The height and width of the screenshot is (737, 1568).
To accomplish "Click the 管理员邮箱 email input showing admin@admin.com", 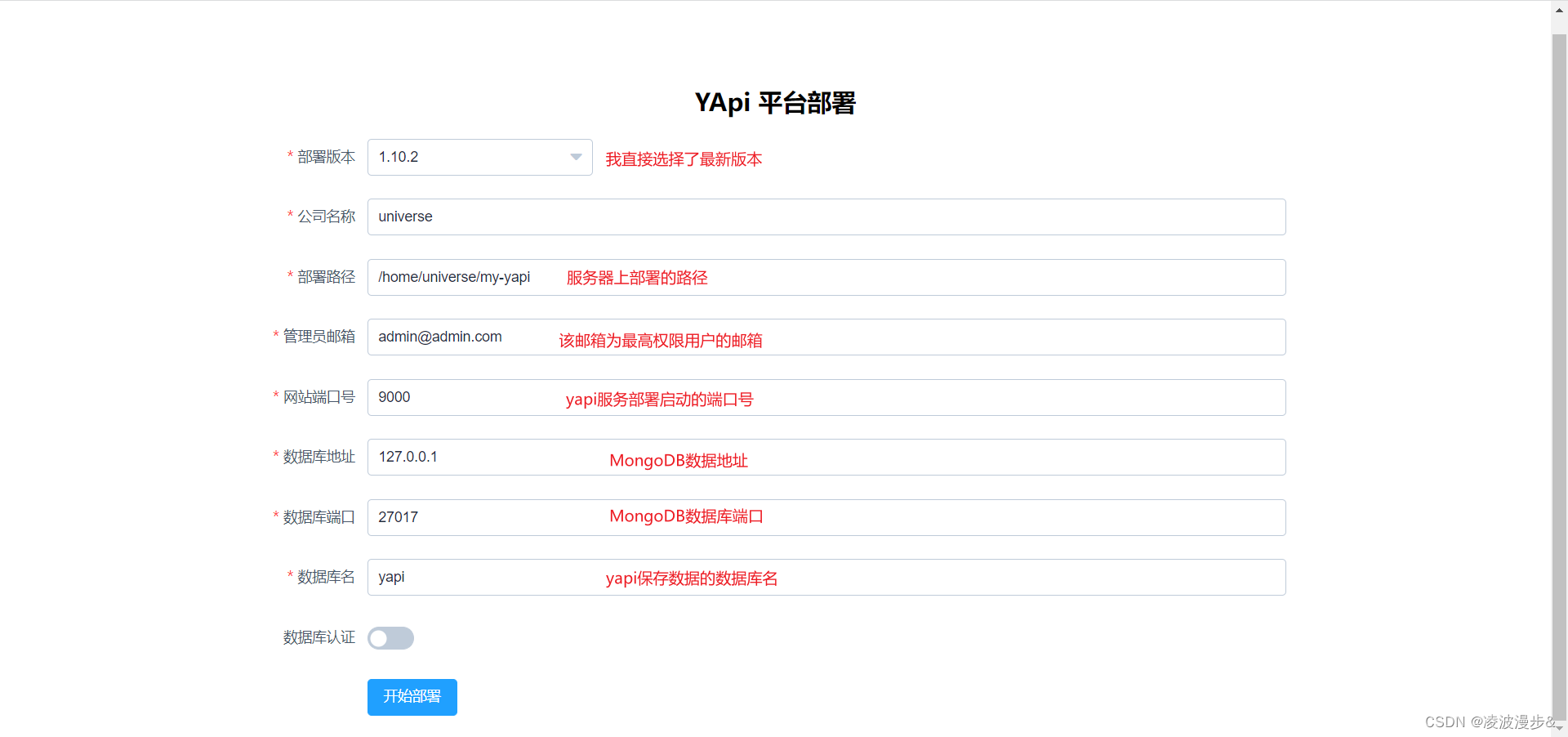I will tap(826, 337).
